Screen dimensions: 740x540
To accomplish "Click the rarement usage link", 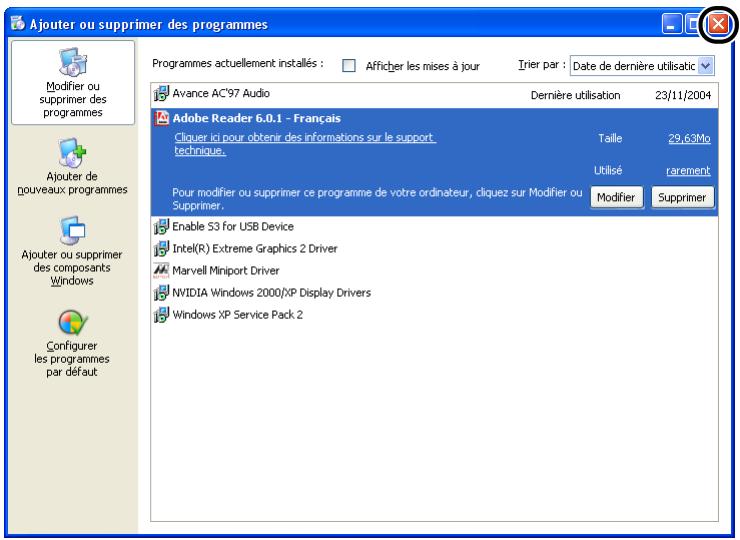I will coord(688,170).
